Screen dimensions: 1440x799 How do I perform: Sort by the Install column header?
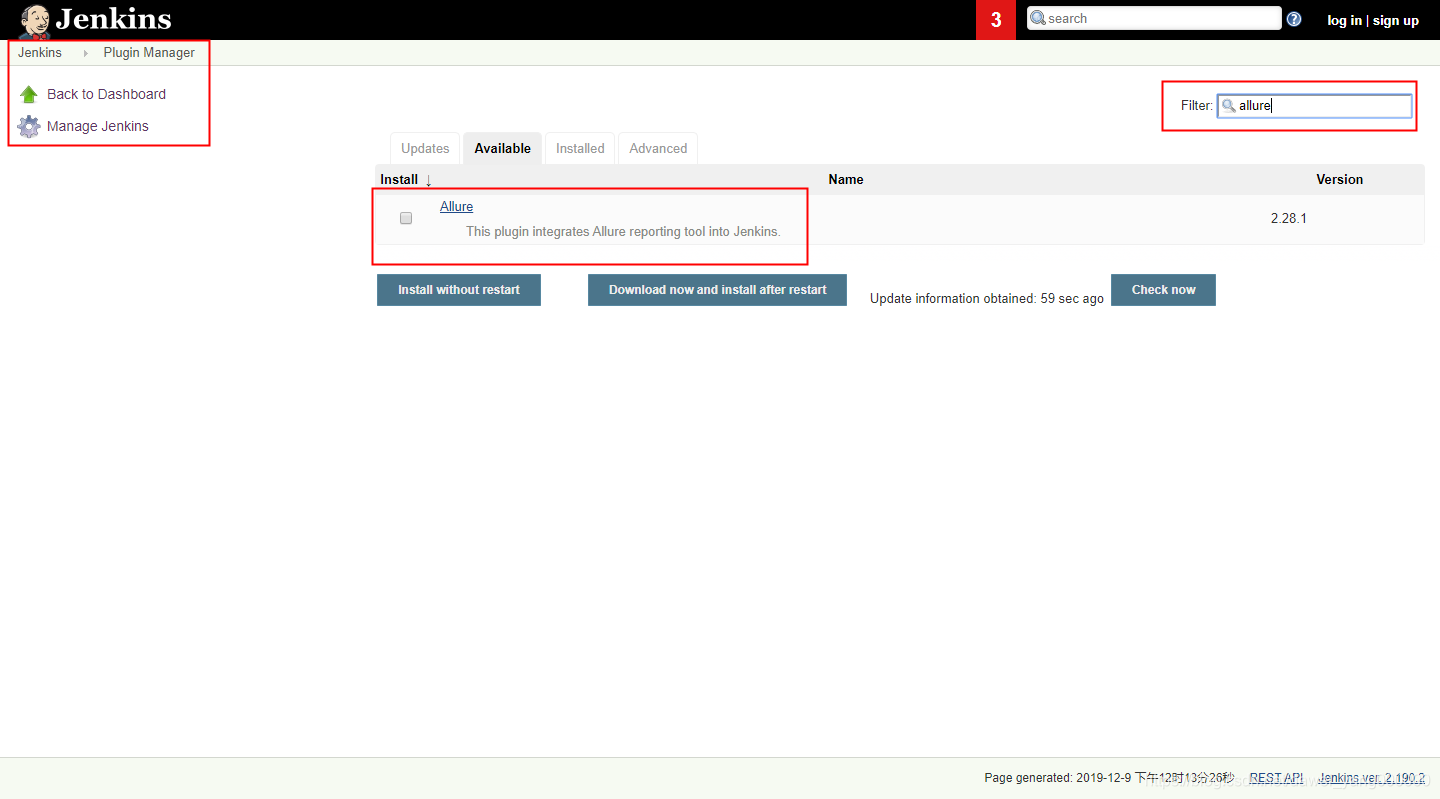coord(399,179)
